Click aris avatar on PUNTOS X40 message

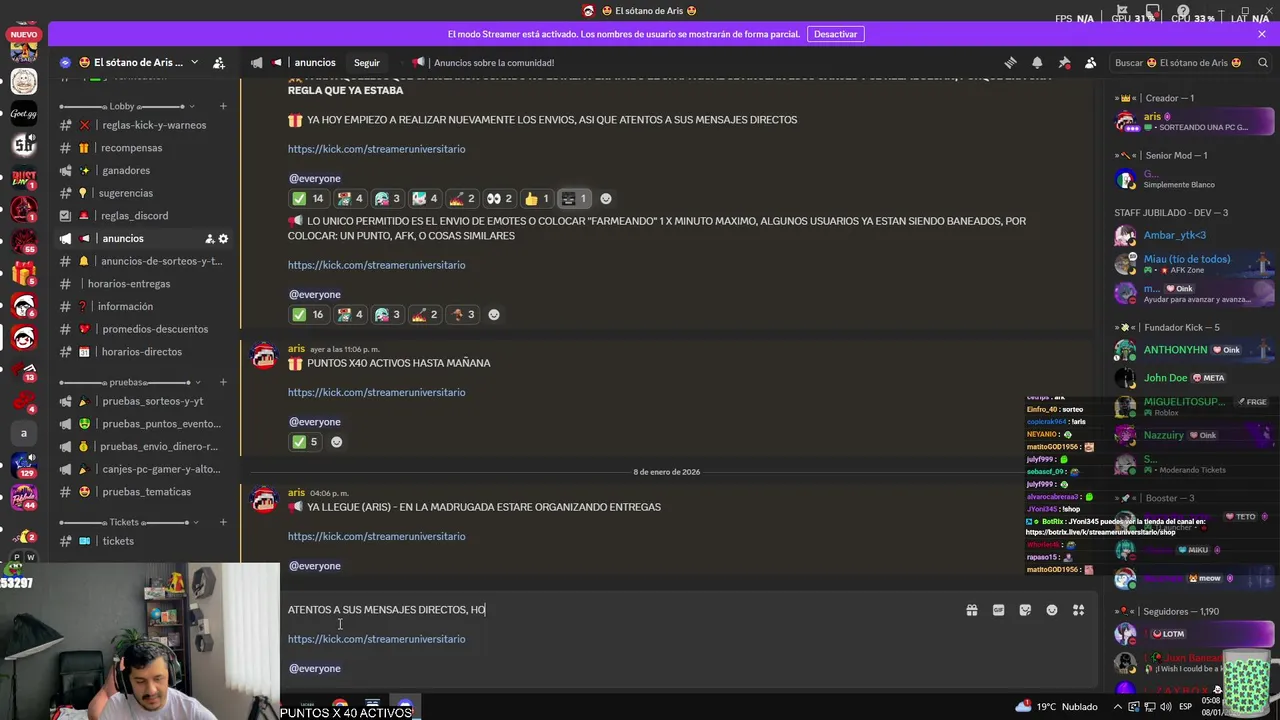coord(264,356)
